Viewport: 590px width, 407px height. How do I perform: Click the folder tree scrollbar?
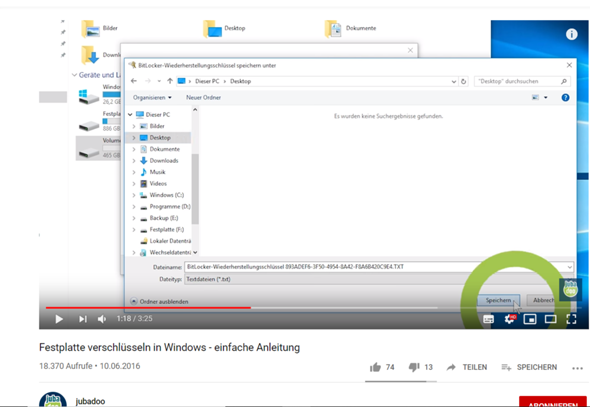pos(195,188)
